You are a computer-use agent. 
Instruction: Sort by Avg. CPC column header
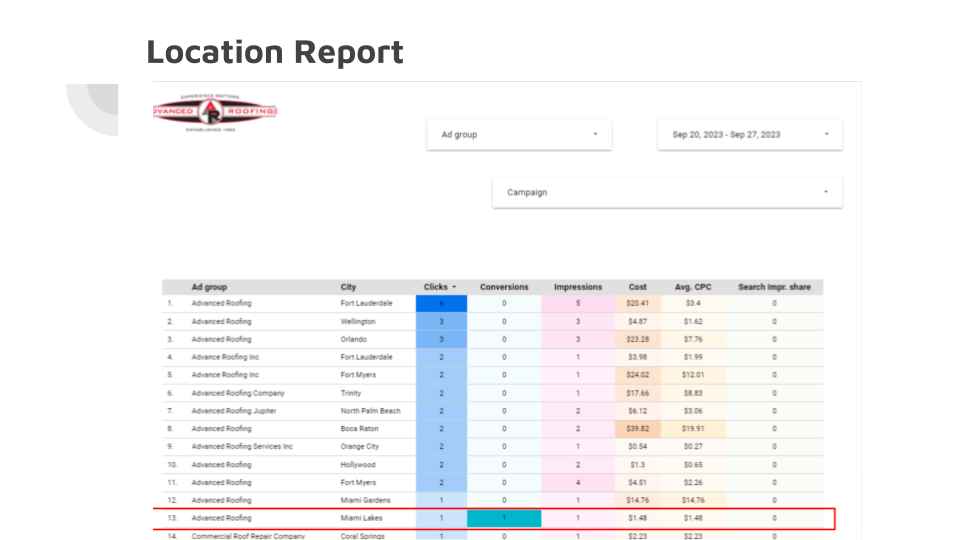point(693,287)
